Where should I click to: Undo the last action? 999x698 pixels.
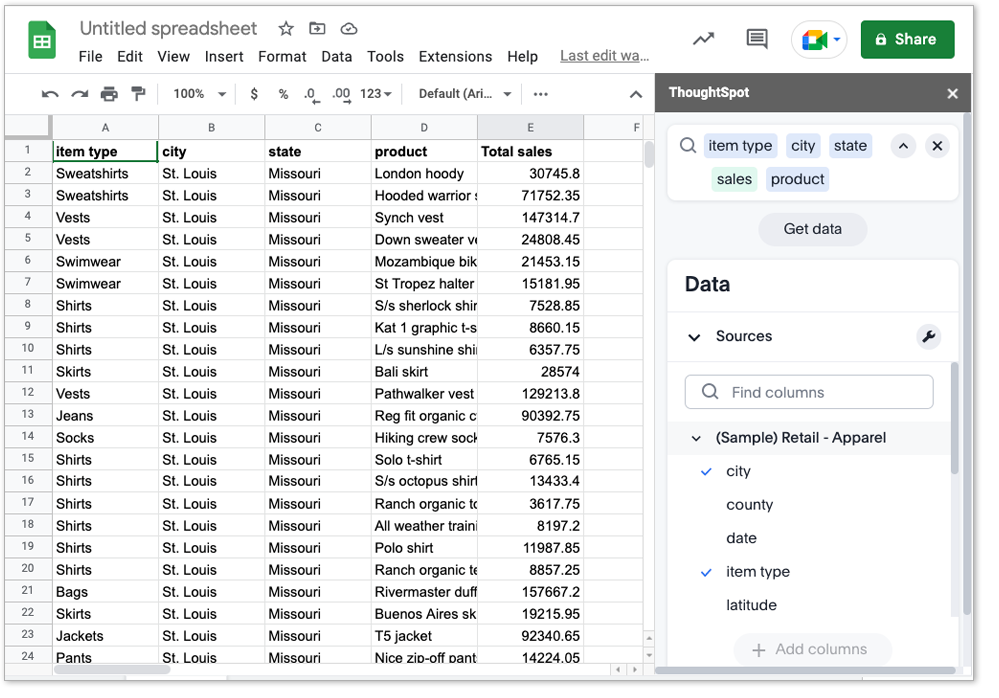click(x=50, y=93)
